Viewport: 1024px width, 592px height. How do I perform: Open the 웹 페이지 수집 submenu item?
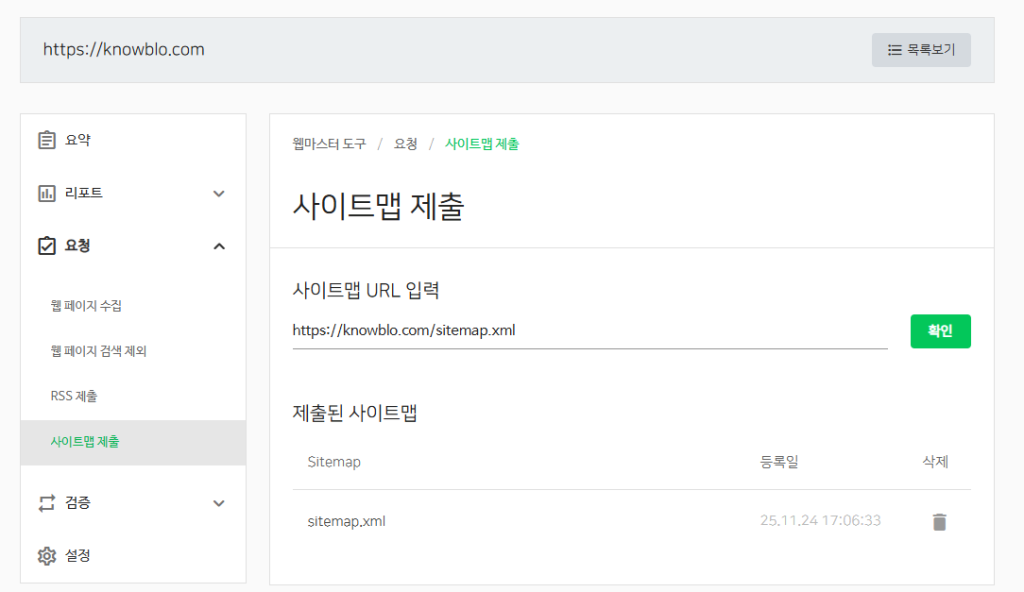pos(86,306)
